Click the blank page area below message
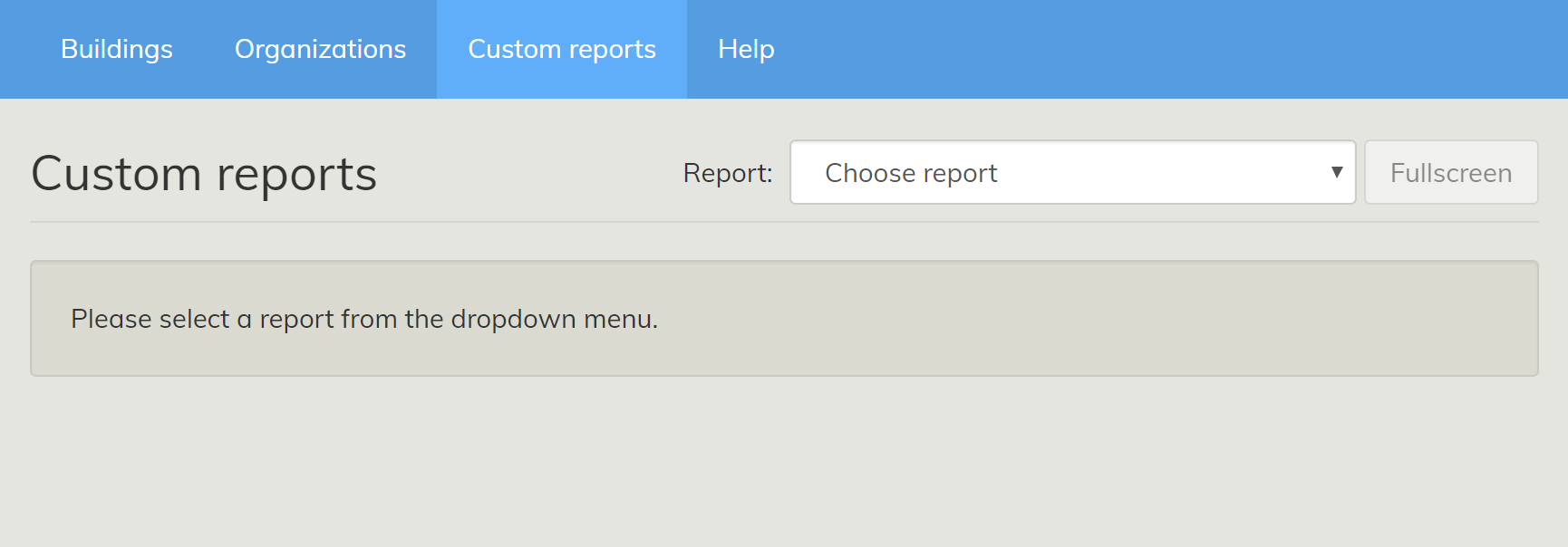 coord(784,462)
